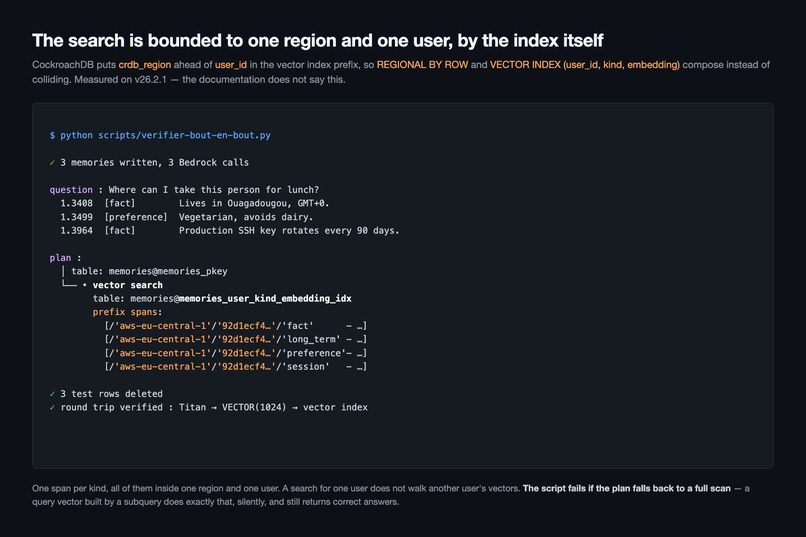
Task: Click the bold 'vector search' plan node
Action: (x=127, y=285)
